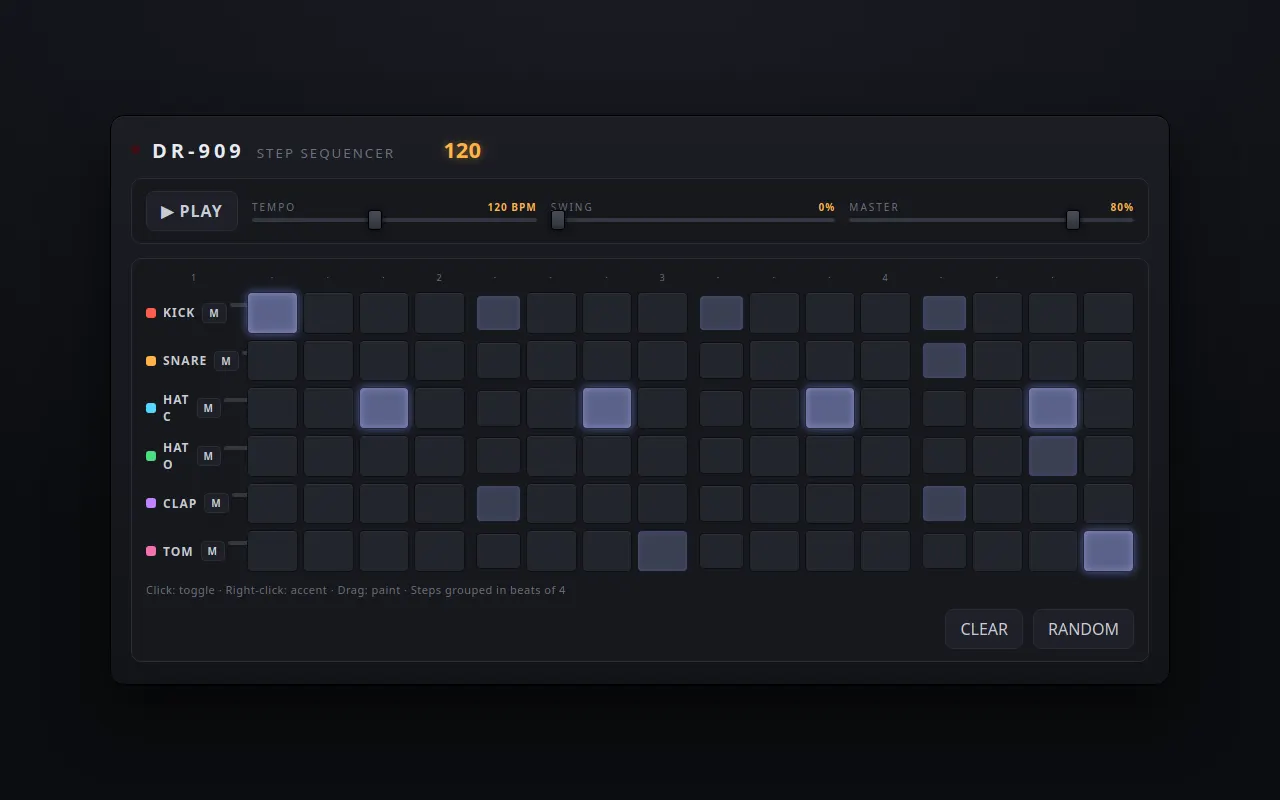Turn off Kick step 13
The height and width of the screenshot is (800, 1280).
click(x=944, y=313)
